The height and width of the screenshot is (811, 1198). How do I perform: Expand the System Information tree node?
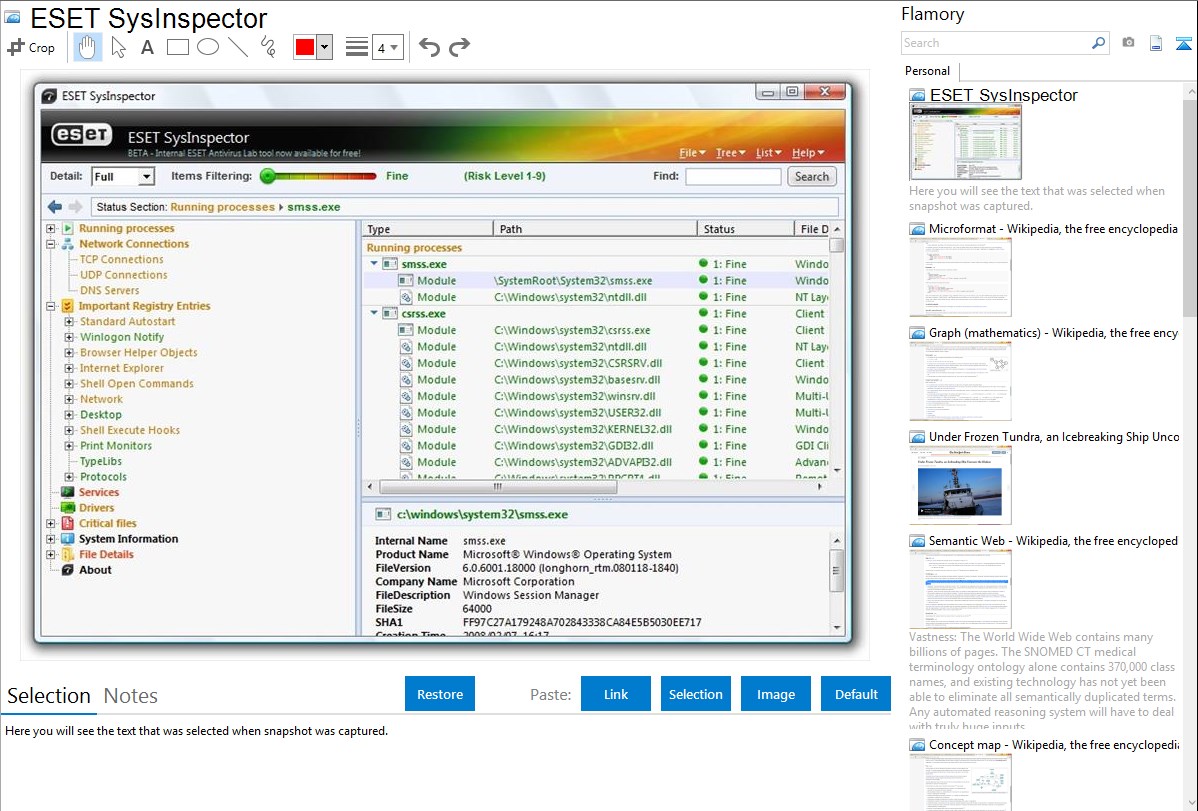(50, 538)
